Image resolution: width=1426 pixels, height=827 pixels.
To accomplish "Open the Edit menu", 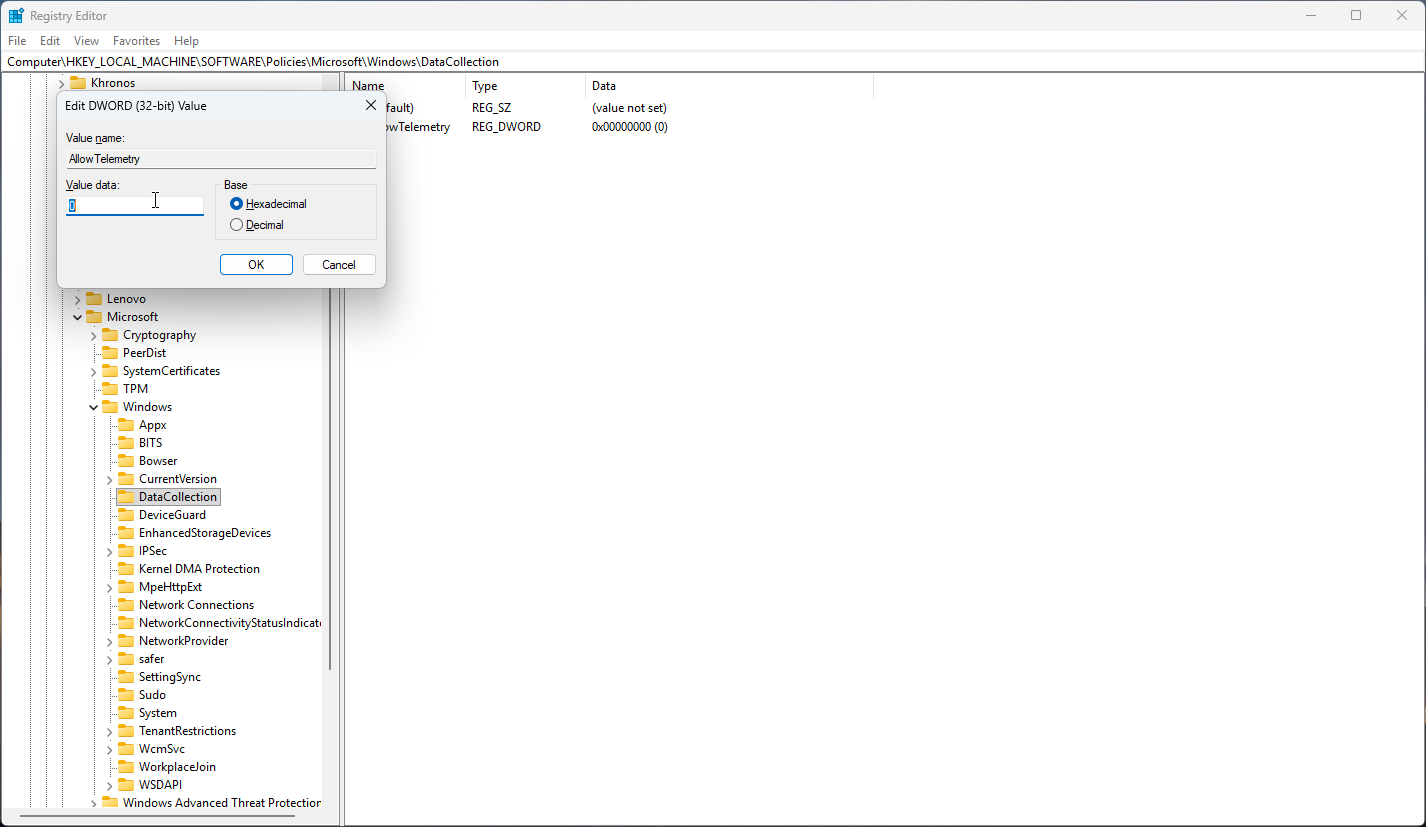I will (x=50, y=41).
